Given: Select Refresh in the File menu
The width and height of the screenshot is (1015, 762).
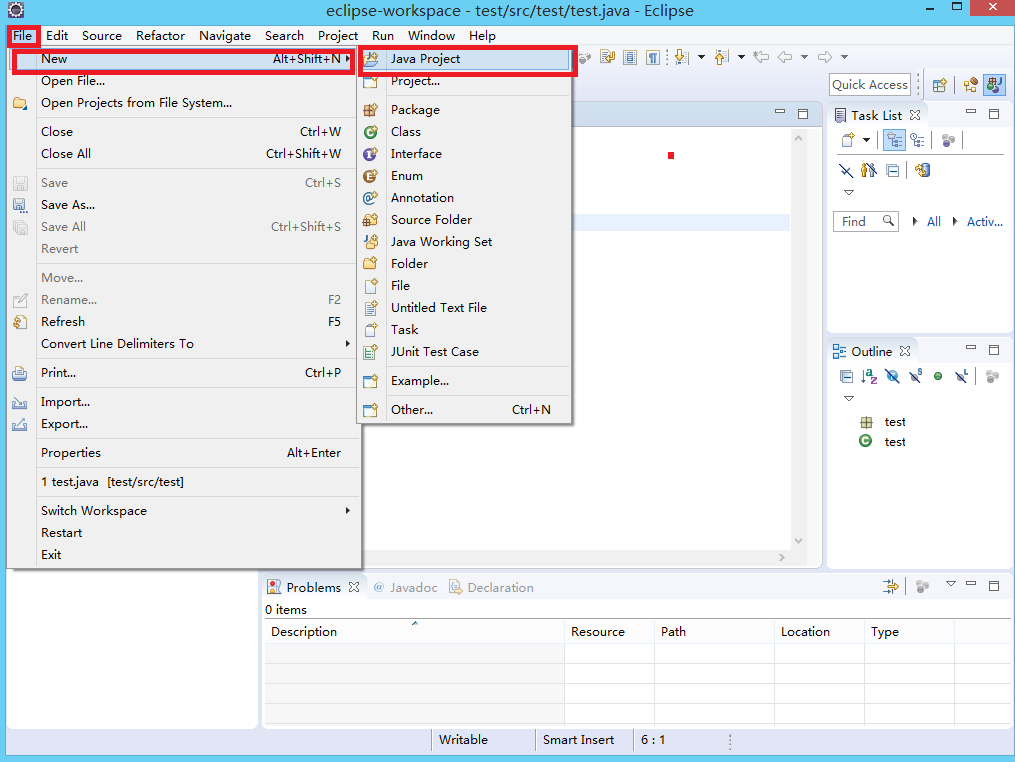Looking at the screenshot, I should 184,322.
